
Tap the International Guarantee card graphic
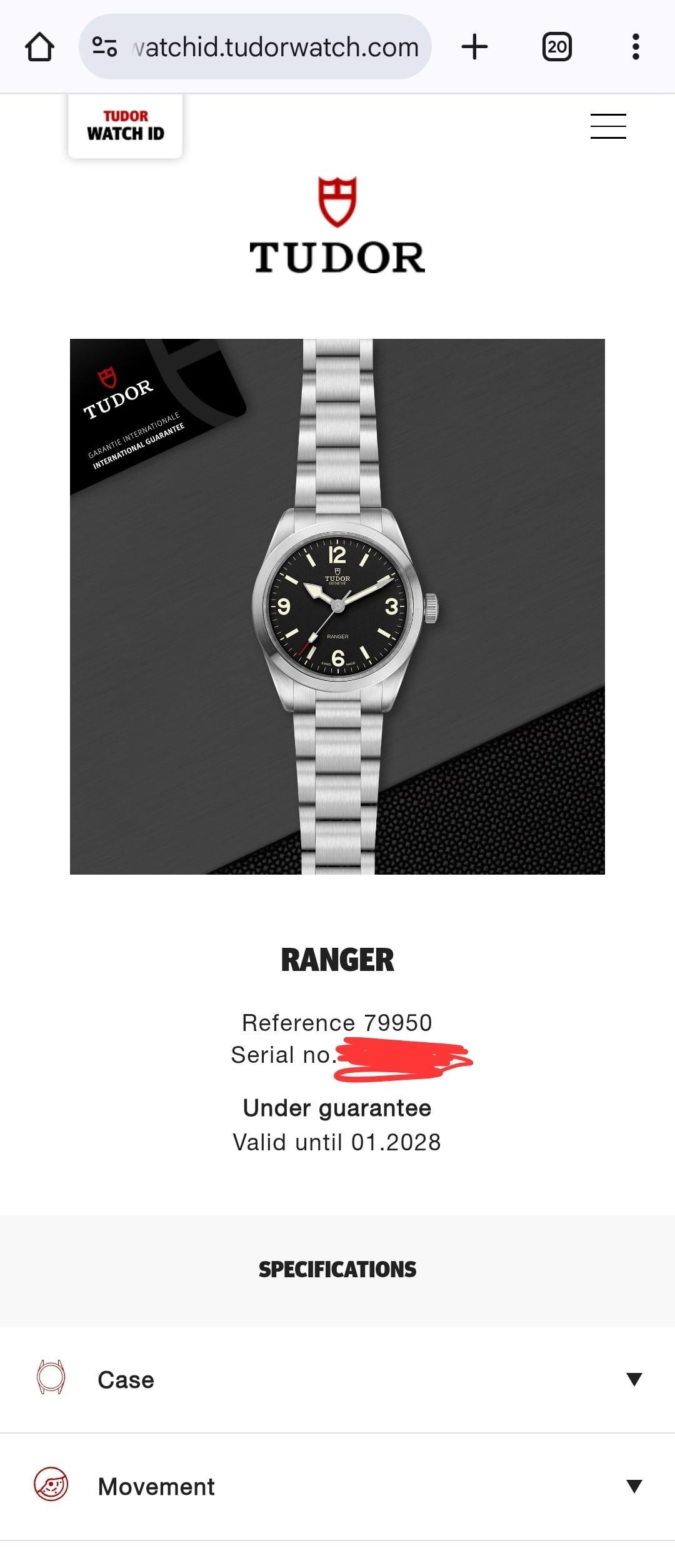156,415
